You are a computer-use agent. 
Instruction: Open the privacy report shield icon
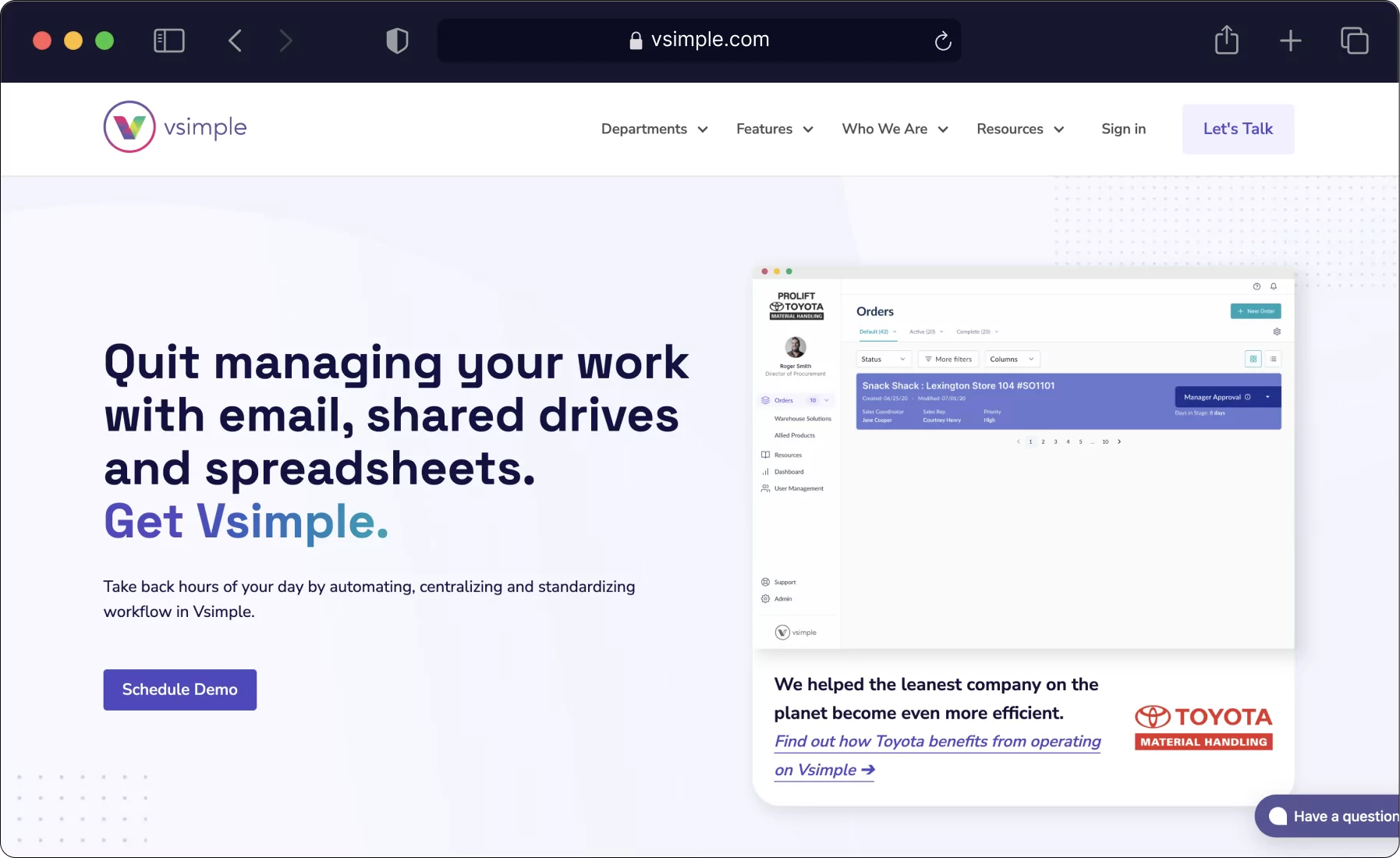397,41
